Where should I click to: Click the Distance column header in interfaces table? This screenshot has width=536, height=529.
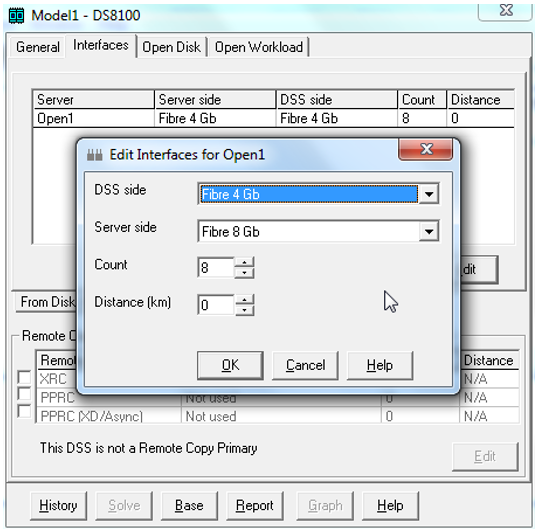coord(480,100)
